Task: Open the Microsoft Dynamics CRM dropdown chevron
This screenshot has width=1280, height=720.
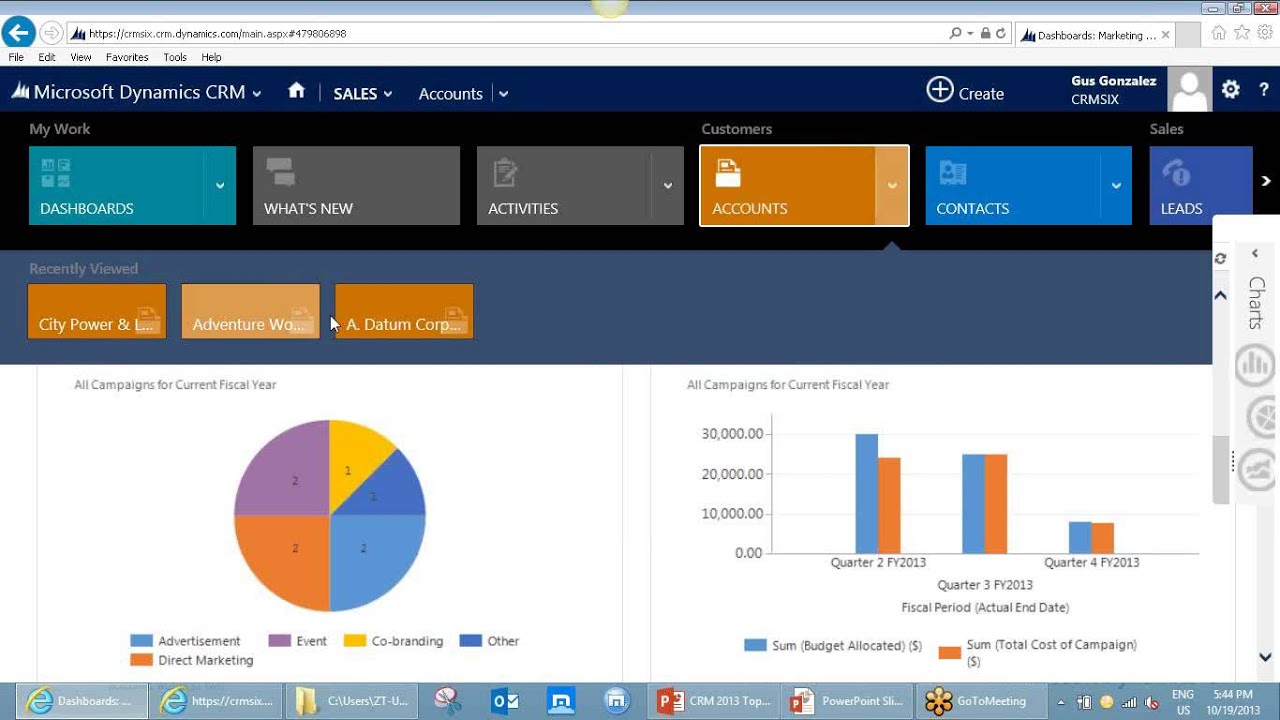Action: (x=257, y=93)
